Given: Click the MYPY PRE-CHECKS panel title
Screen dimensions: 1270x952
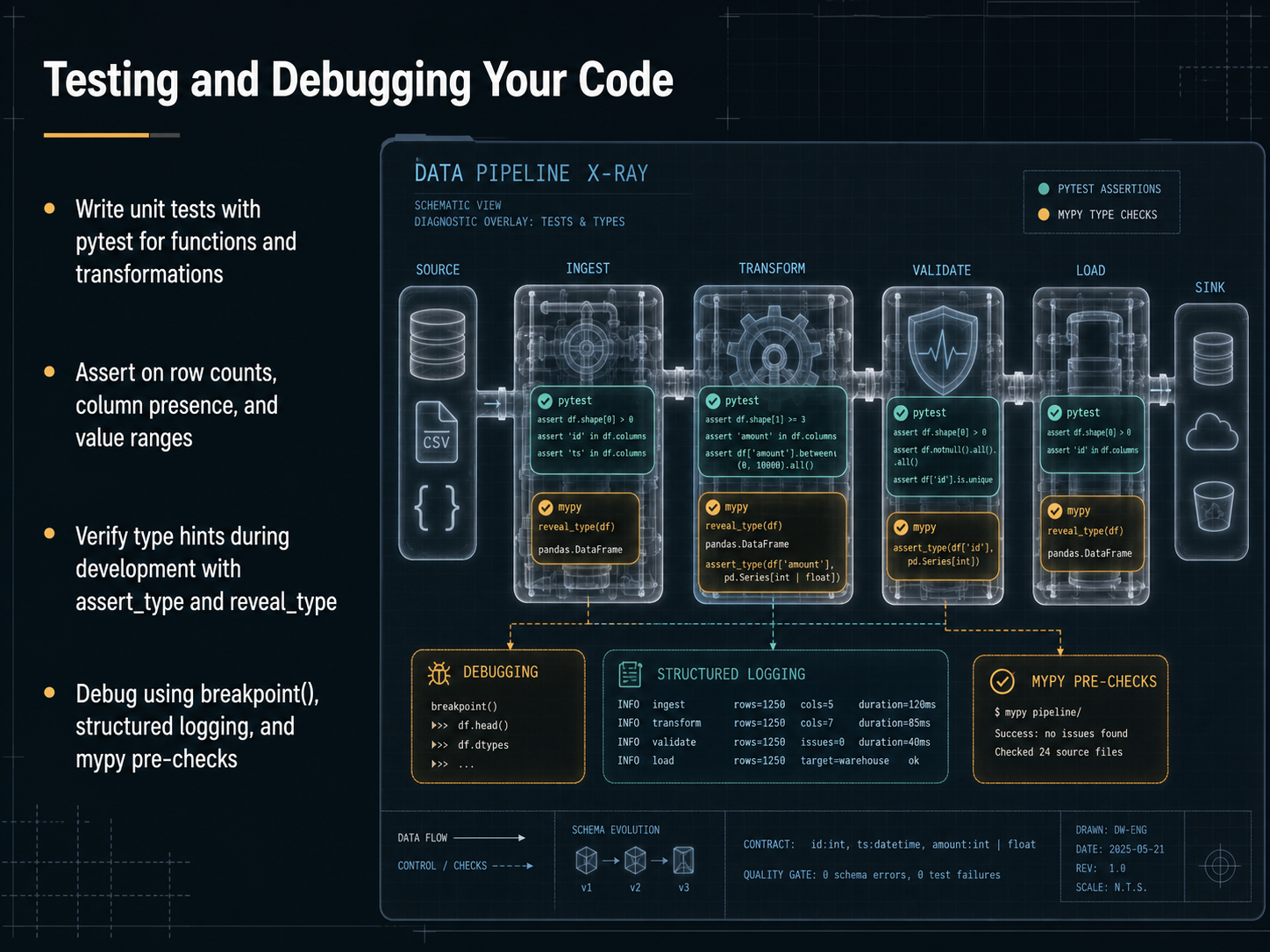Looking at the screenshot, I should [x=1094, y=681].
